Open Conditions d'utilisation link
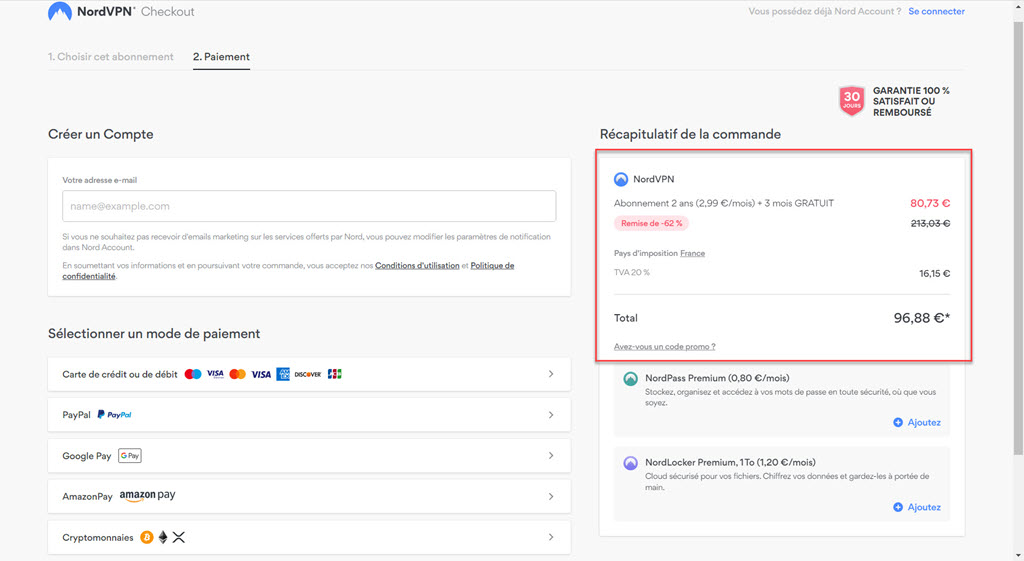 (417, 266)
